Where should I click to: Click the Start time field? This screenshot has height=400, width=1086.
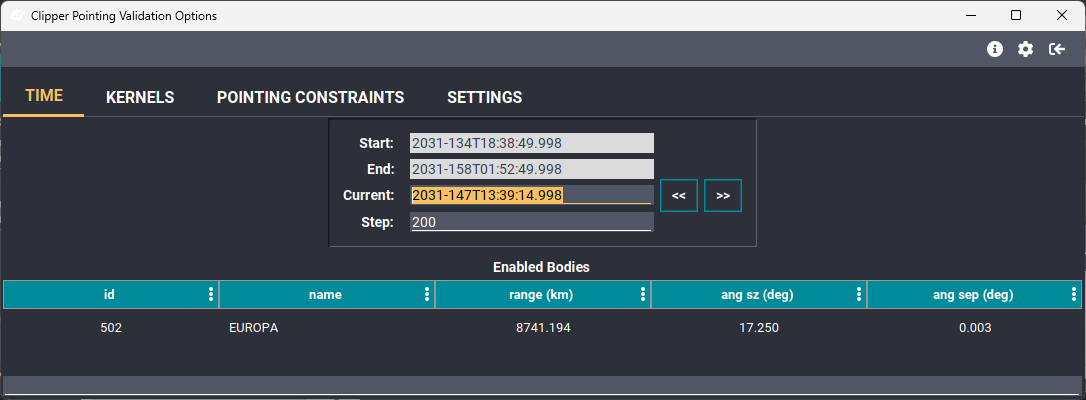click(531, 143)
